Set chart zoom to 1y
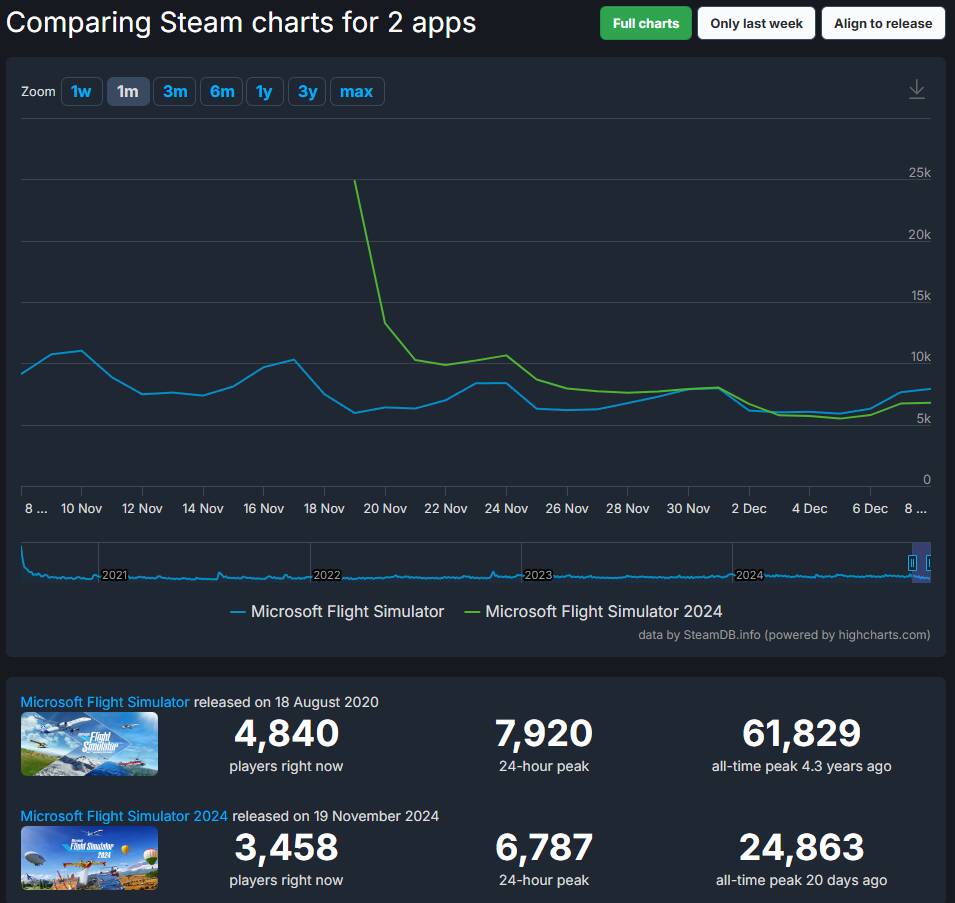Viewport: 955px width, 903px height. pyautogui.click(x=264, y=91)
